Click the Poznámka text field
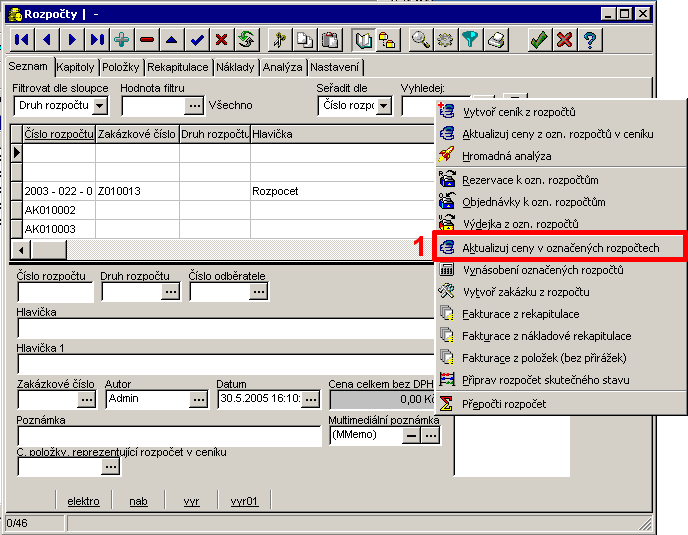688x535 pixels. click(168, 436)
